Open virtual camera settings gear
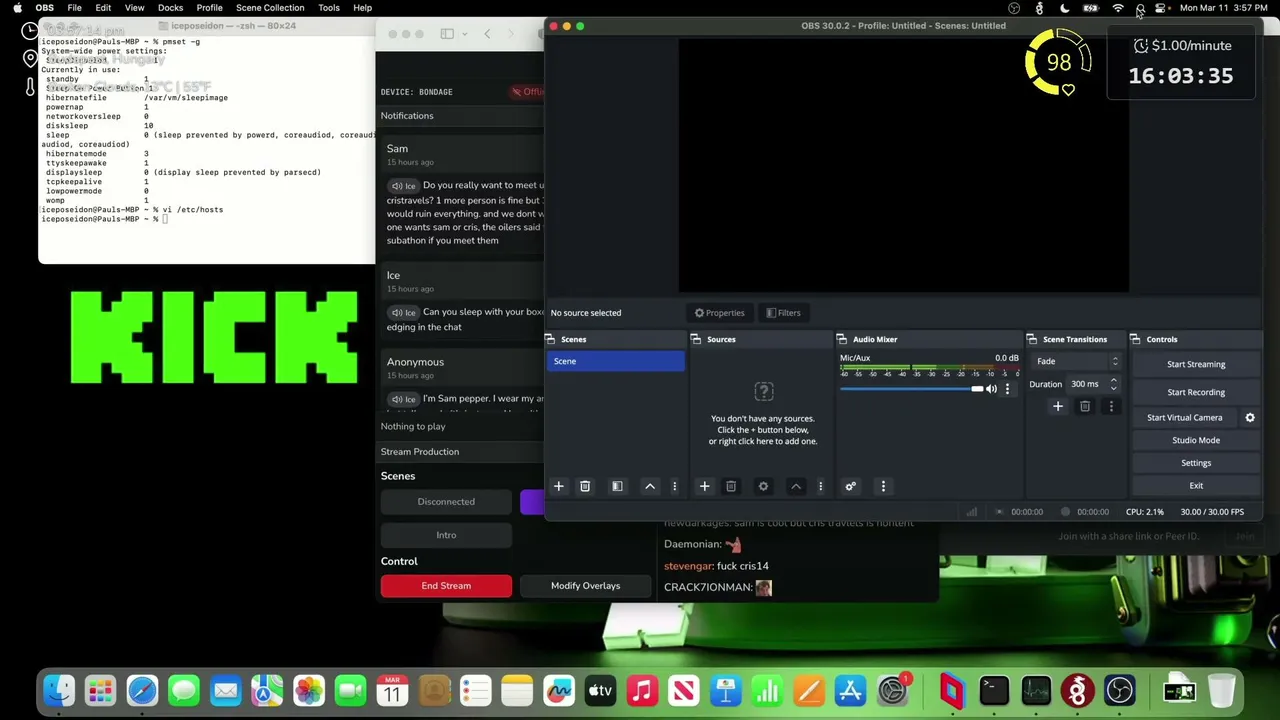Viewport: 1280px width, 720px height. coord(1250,418)
